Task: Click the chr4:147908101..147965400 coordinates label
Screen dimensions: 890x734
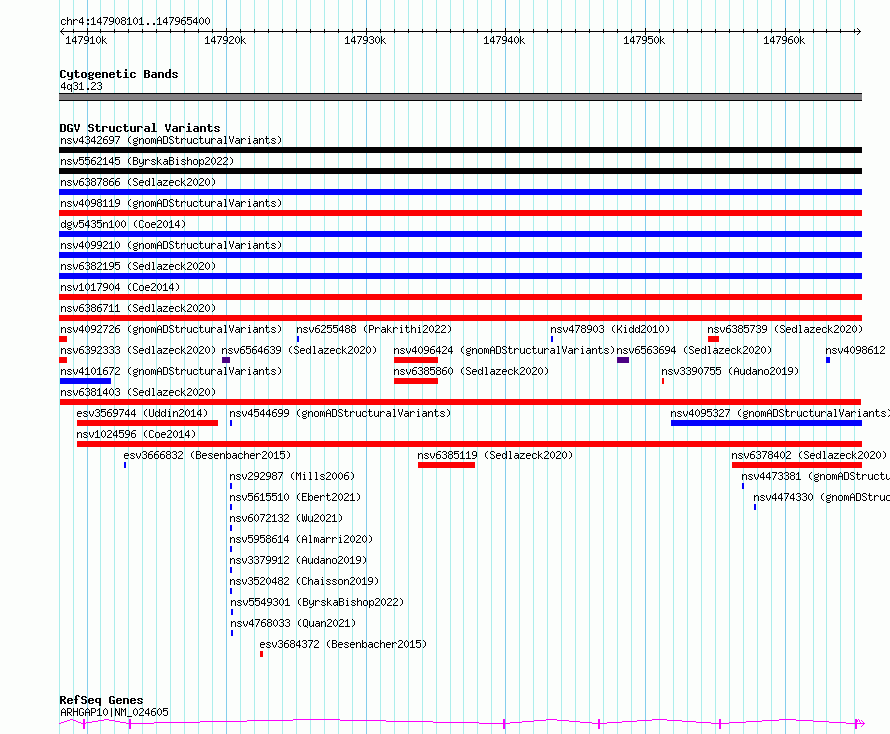Action: click(x=135, y=21)
